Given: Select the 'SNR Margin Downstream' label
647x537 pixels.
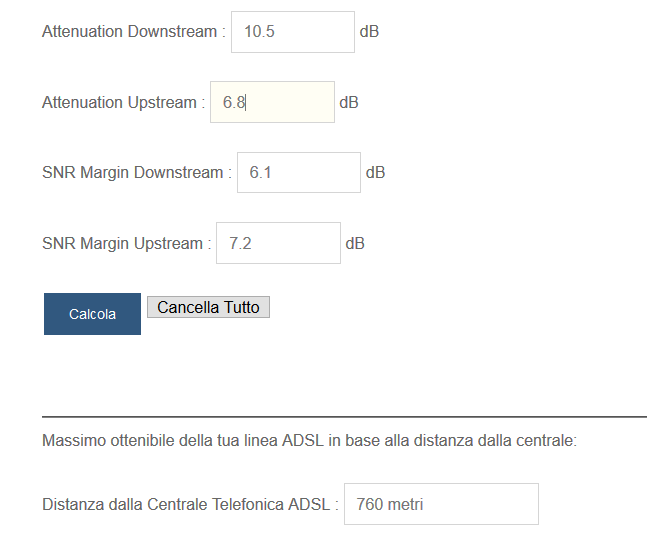Looking at the screenshot, I should pyautogui.click(x=132, y=172).
